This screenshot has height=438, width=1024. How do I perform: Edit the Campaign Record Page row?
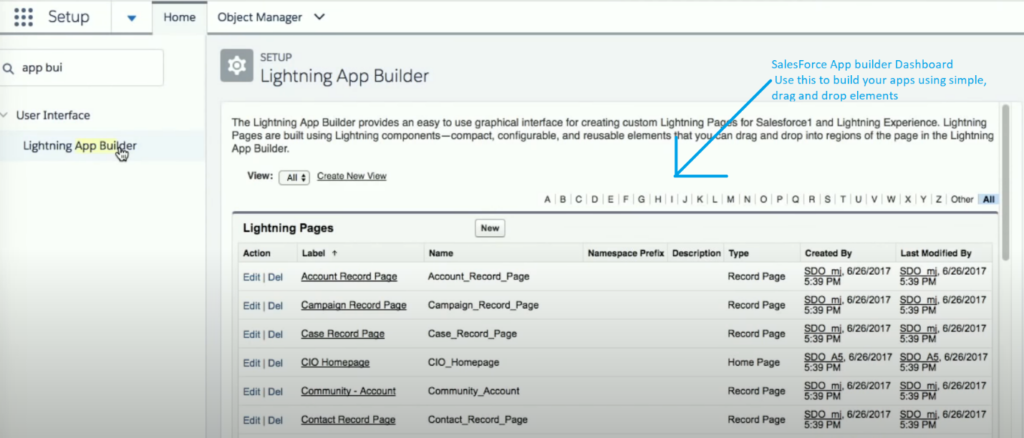point(251,305)
